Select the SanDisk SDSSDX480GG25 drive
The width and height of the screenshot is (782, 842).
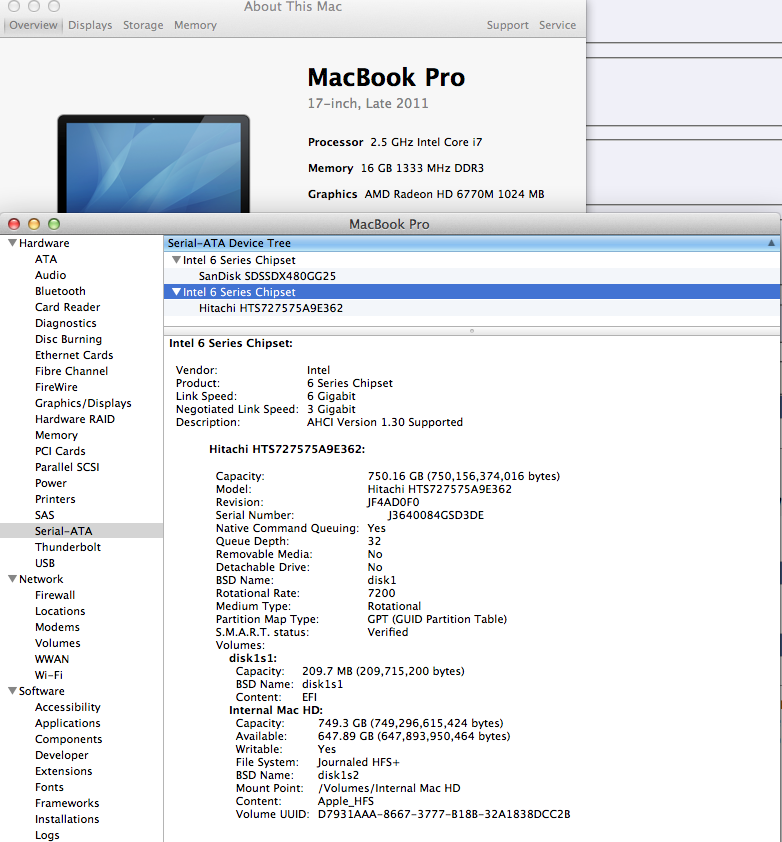click(x=267, y=276)
